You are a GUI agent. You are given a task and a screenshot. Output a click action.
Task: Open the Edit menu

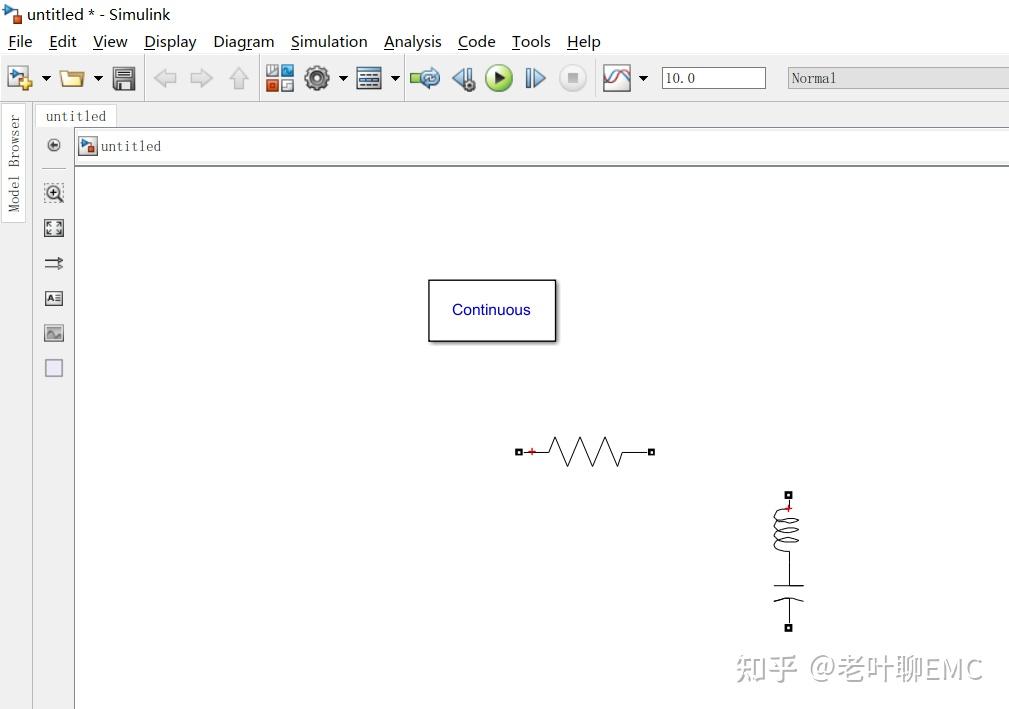[x=62, y=42]
